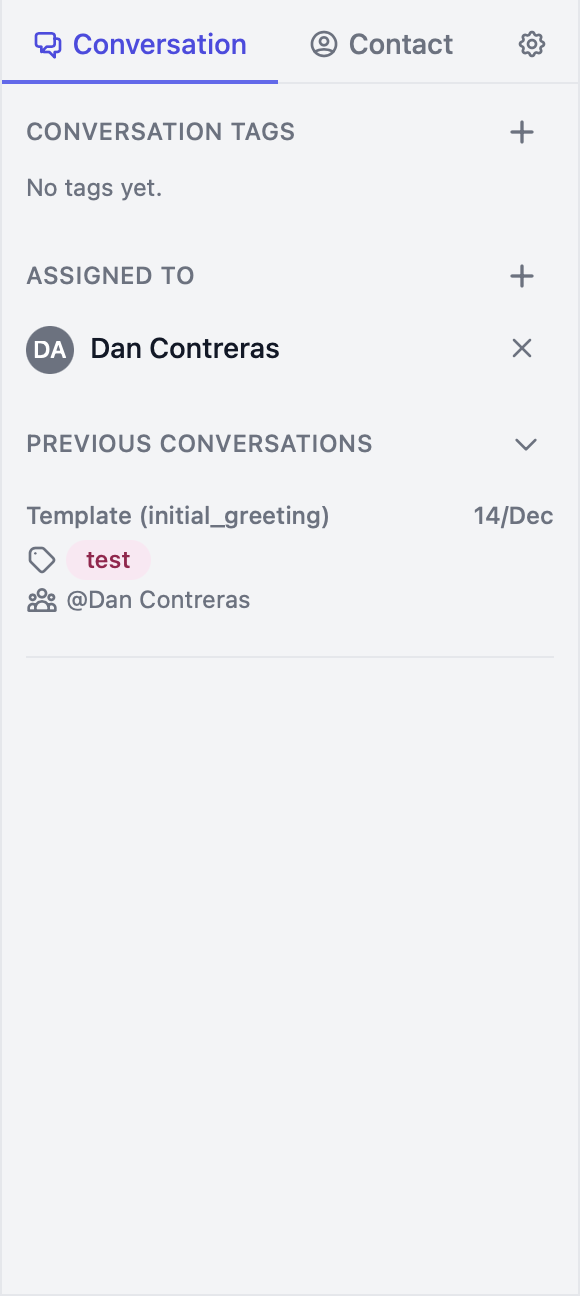Select the pink test tag pill
The height and width of the screenshot is (1296, 580).
[108, 560]
